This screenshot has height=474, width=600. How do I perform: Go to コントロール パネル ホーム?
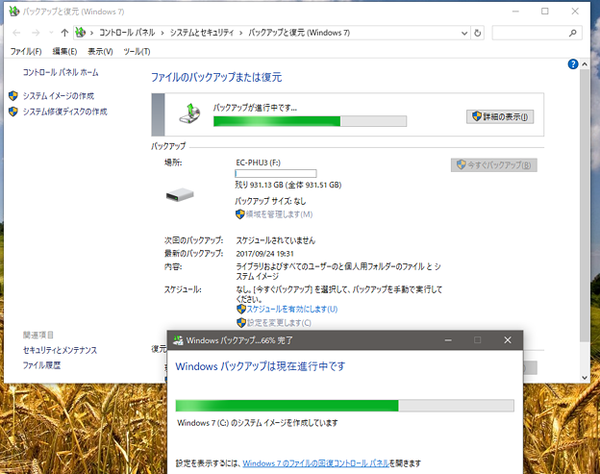[x=60, y=72]
